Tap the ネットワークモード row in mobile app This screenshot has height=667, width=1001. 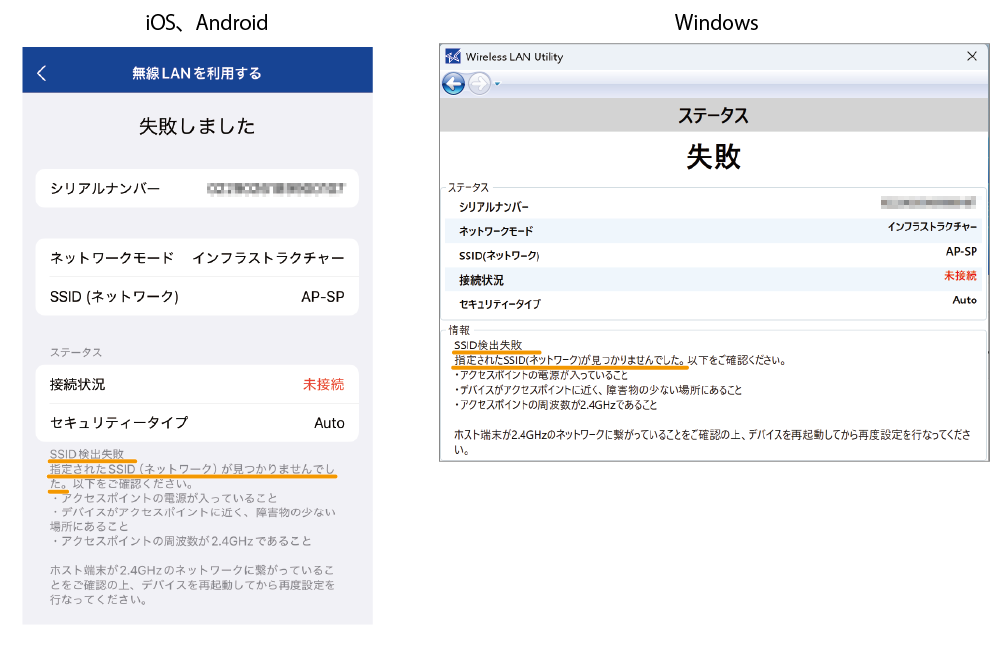pos(197,258)
